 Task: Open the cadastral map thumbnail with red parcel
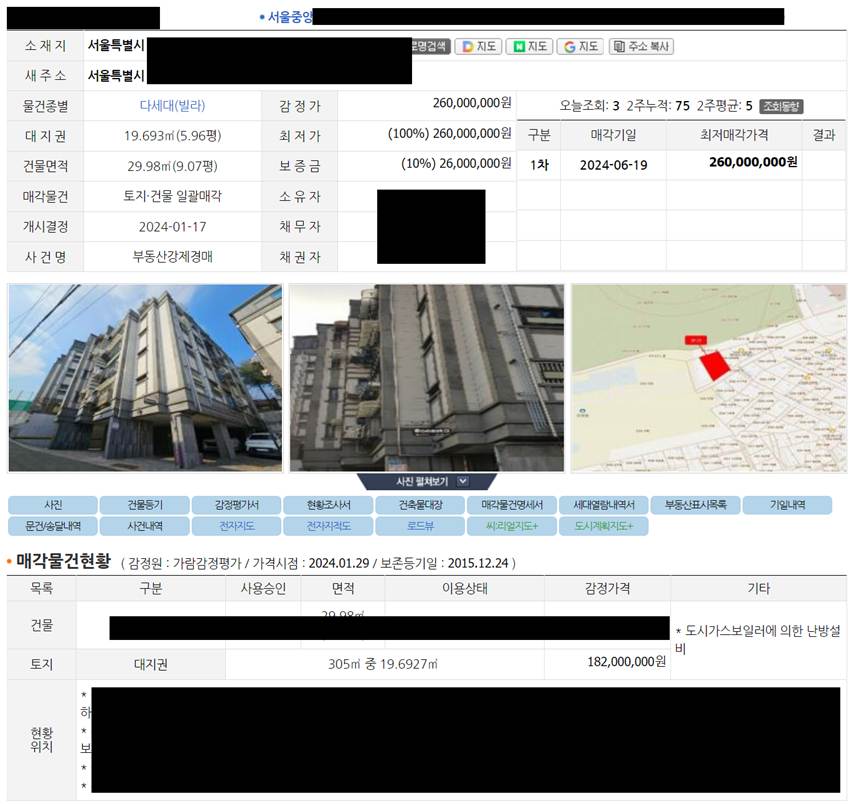[708, 377]
